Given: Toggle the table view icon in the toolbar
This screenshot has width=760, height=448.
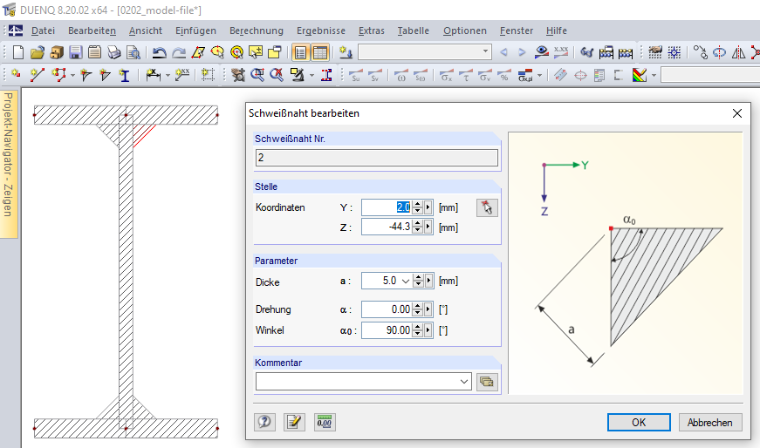Looking at the screenshot, I should (320, 52).
